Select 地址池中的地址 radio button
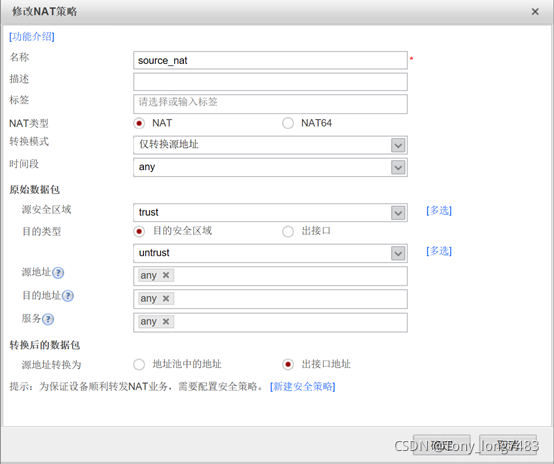The width and height of the screenshot is (554, 464). [x=139, y=364]
